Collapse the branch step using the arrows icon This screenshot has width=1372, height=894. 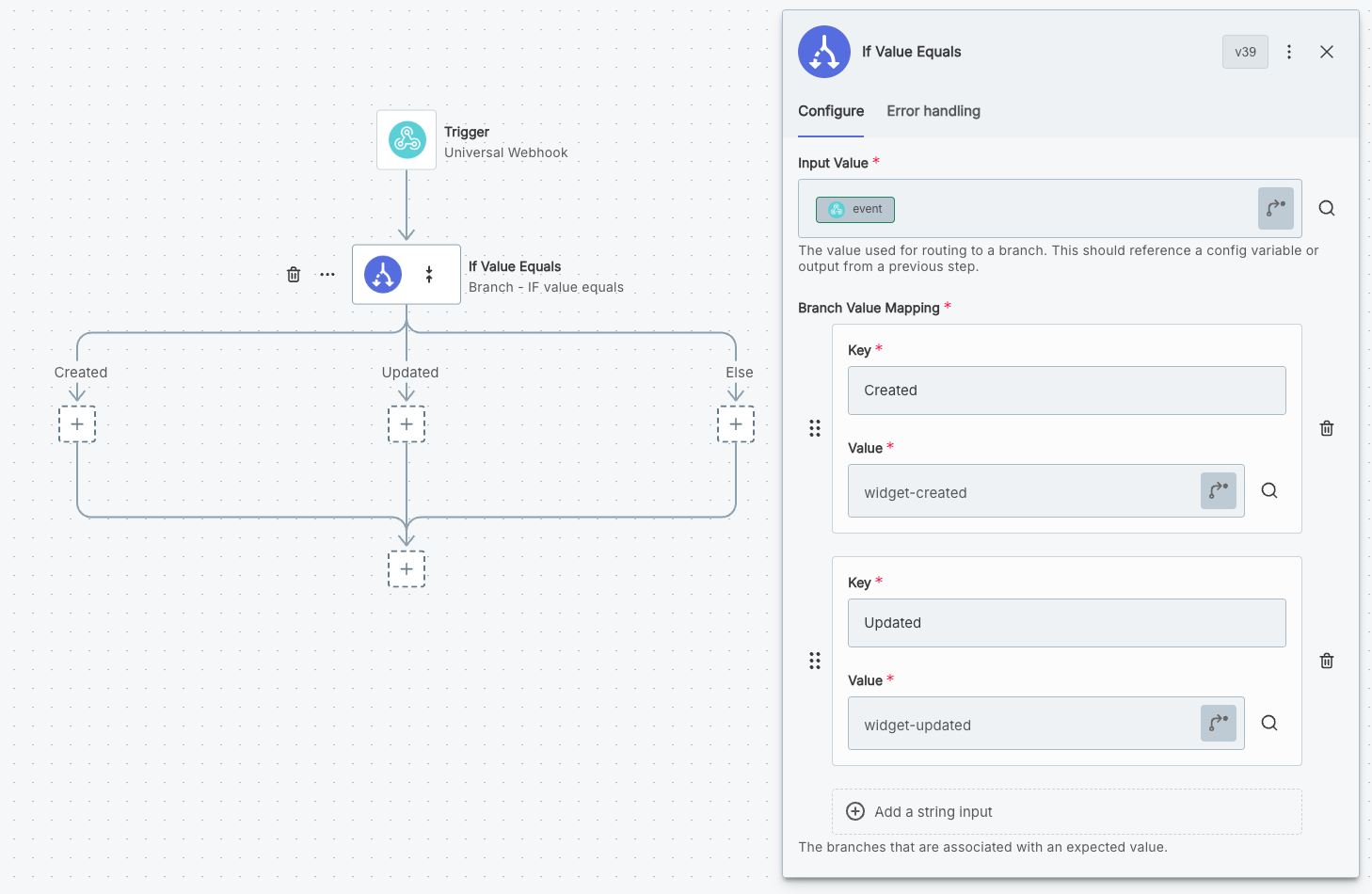429,275
